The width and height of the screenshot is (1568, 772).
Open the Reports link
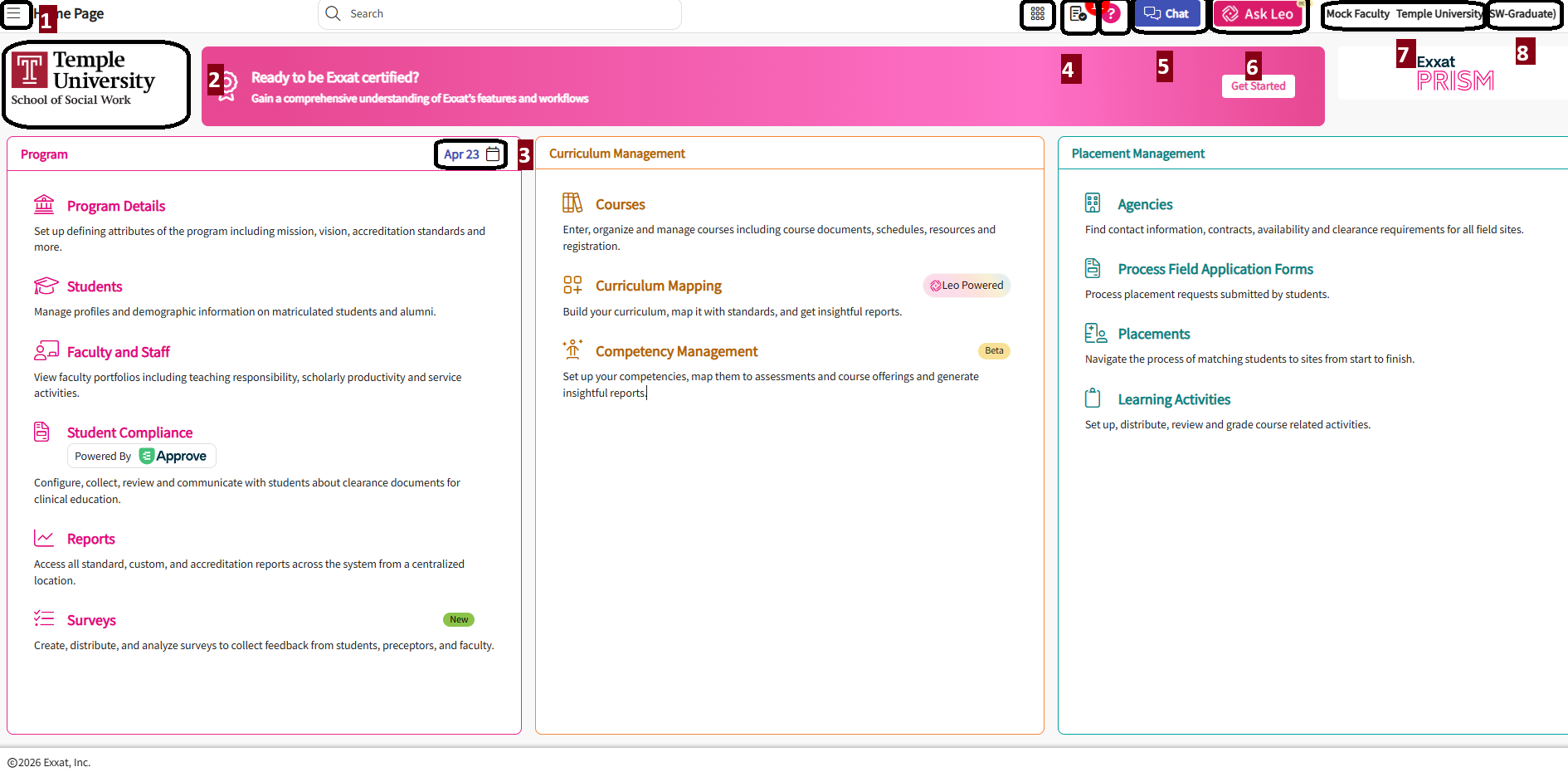[91, 539]
